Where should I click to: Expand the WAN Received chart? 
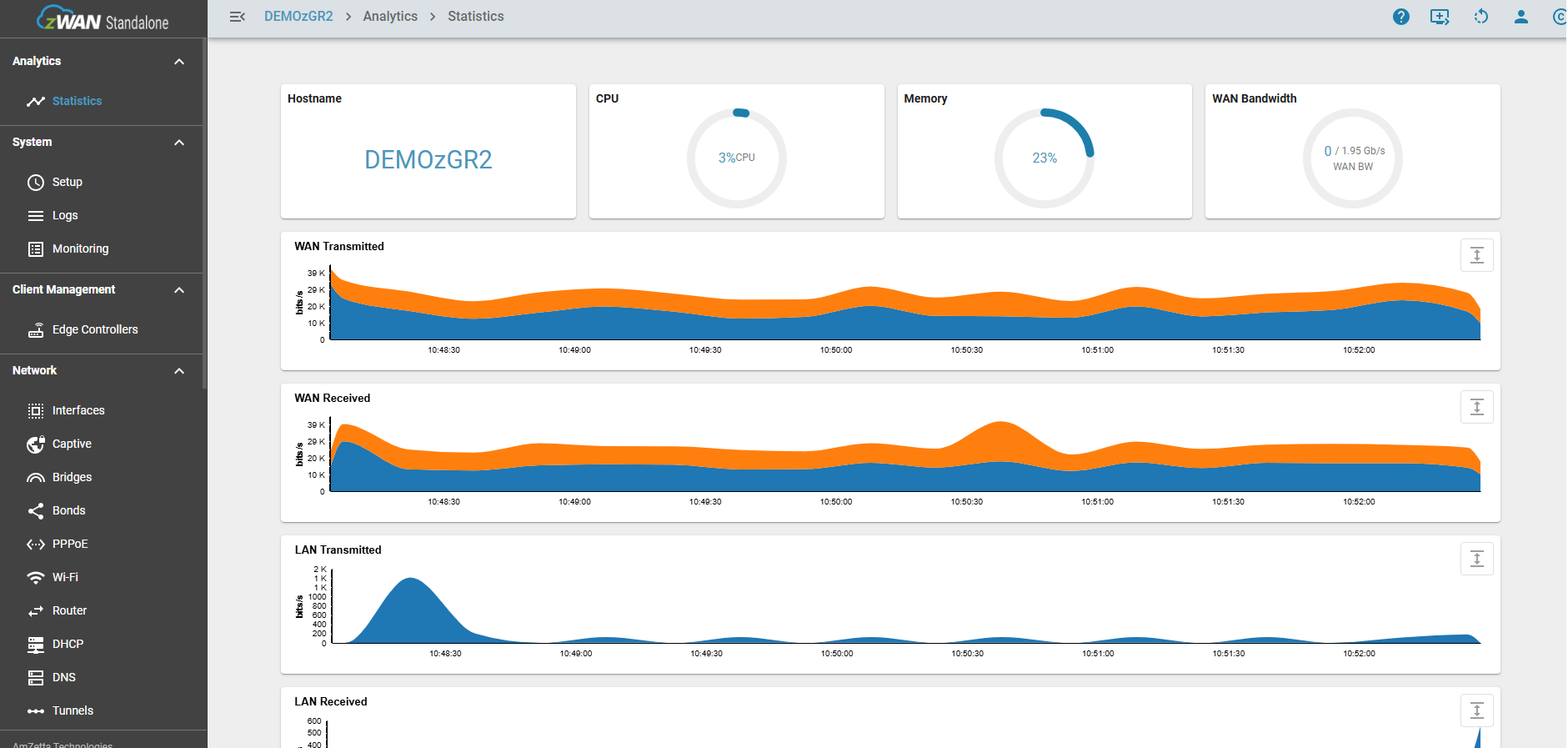pos(1476,407)
